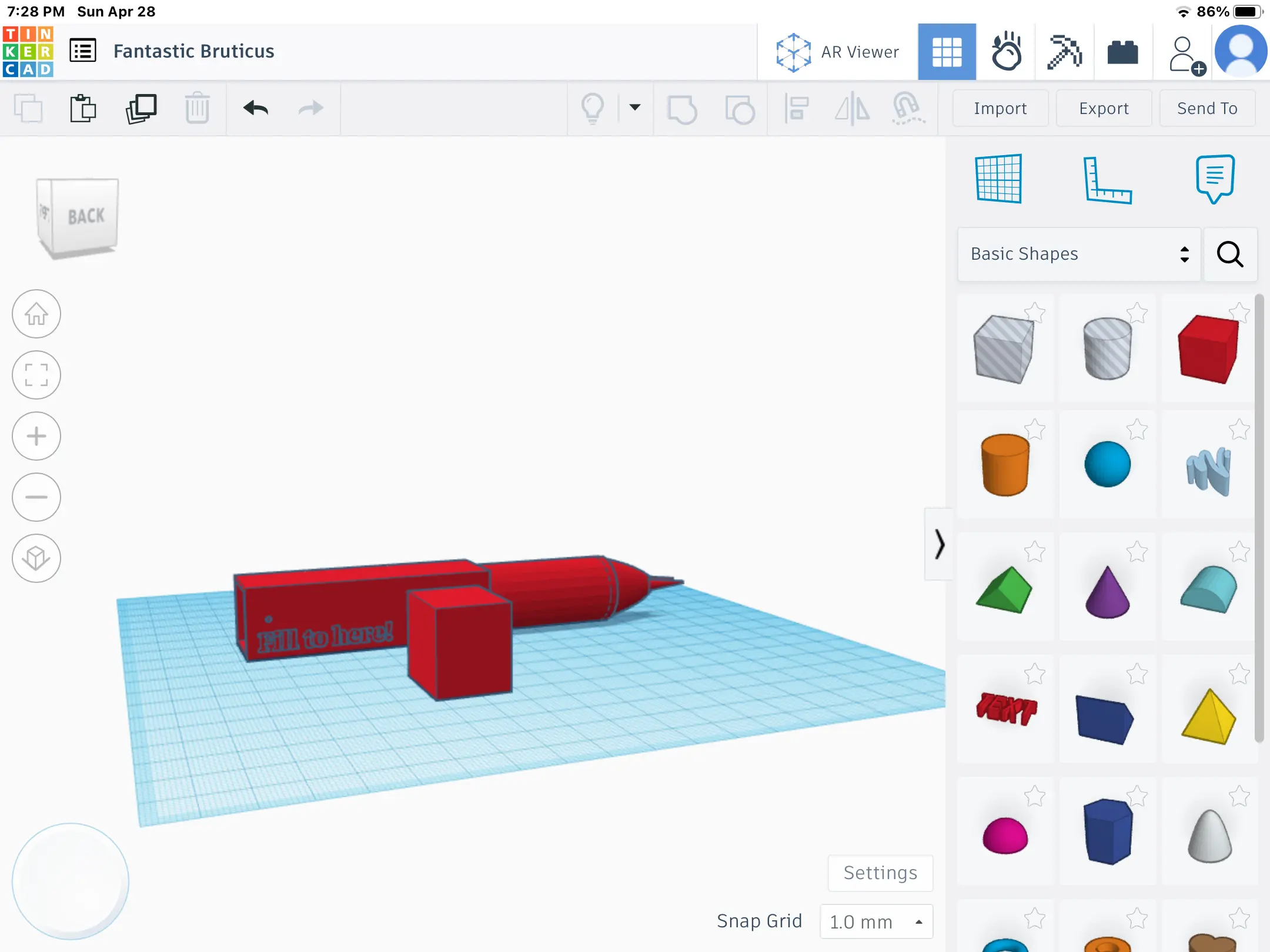Undo the last action
Viewport: 1270px width, 952px height.
[x=255, y=108]
